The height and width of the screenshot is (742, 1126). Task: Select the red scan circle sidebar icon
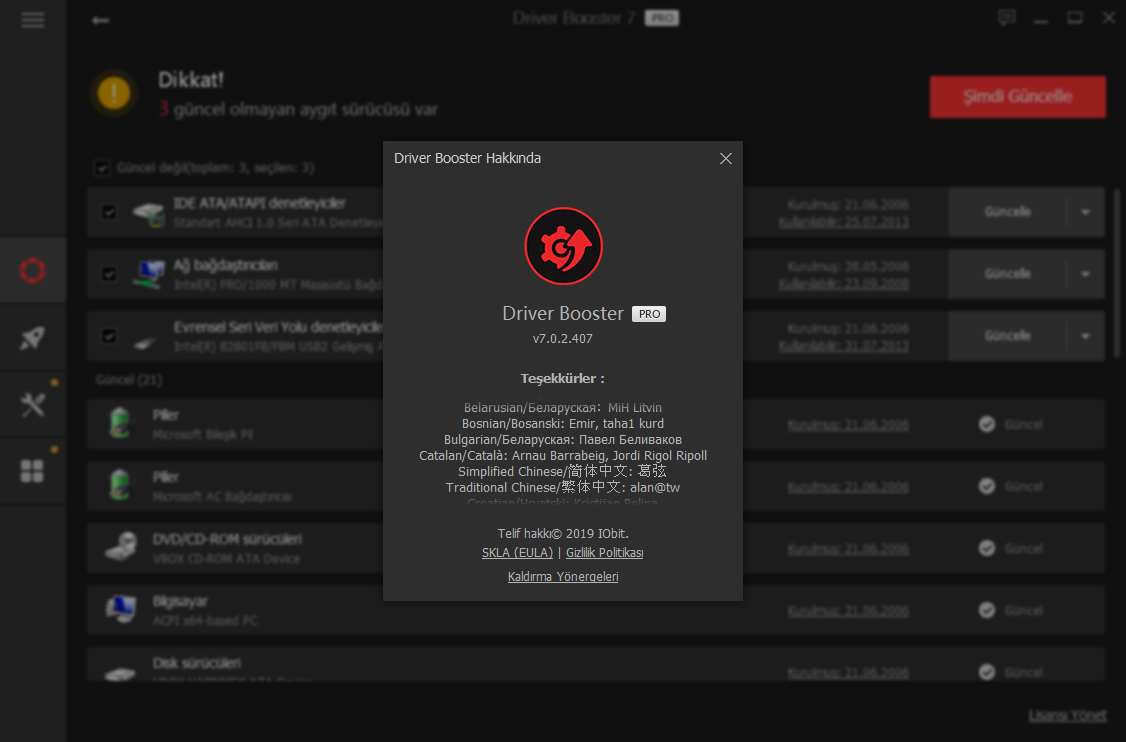(32, 271)
